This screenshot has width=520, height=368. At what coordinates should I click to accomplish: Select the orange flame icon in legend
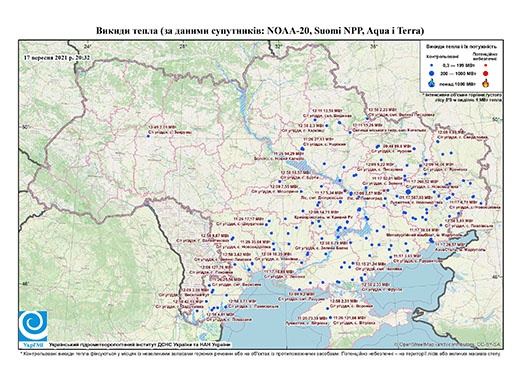486,83
